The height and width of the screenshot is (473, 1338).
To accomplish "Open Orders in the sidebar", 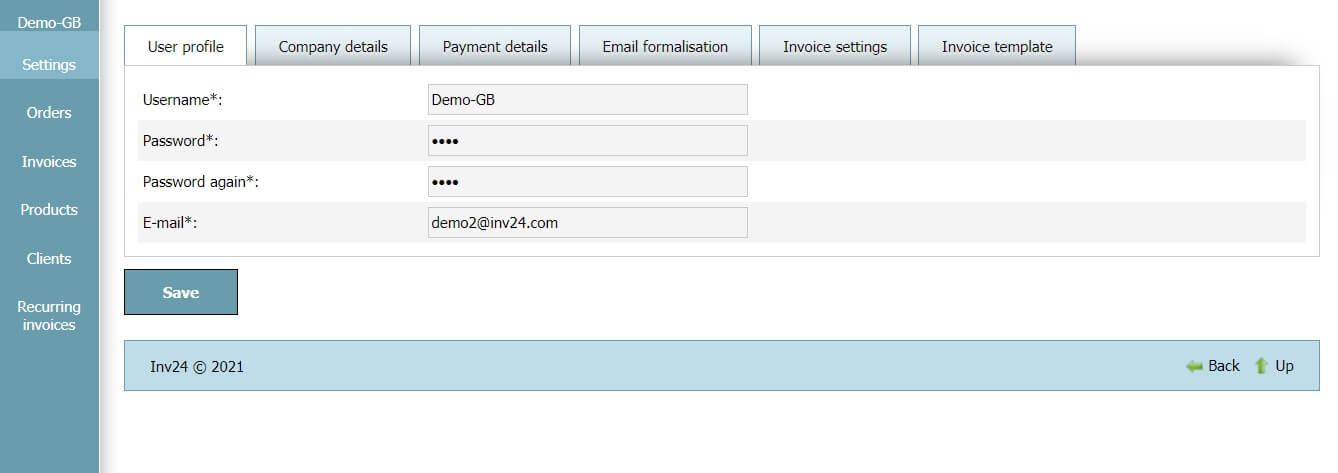I will (x=49, y=113).
